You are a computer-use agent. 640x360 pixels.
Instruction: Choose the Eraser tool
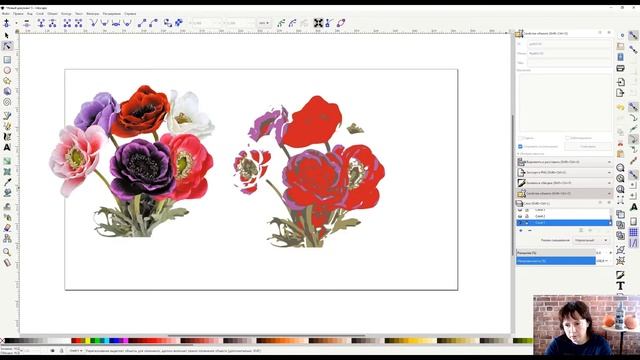7,228
